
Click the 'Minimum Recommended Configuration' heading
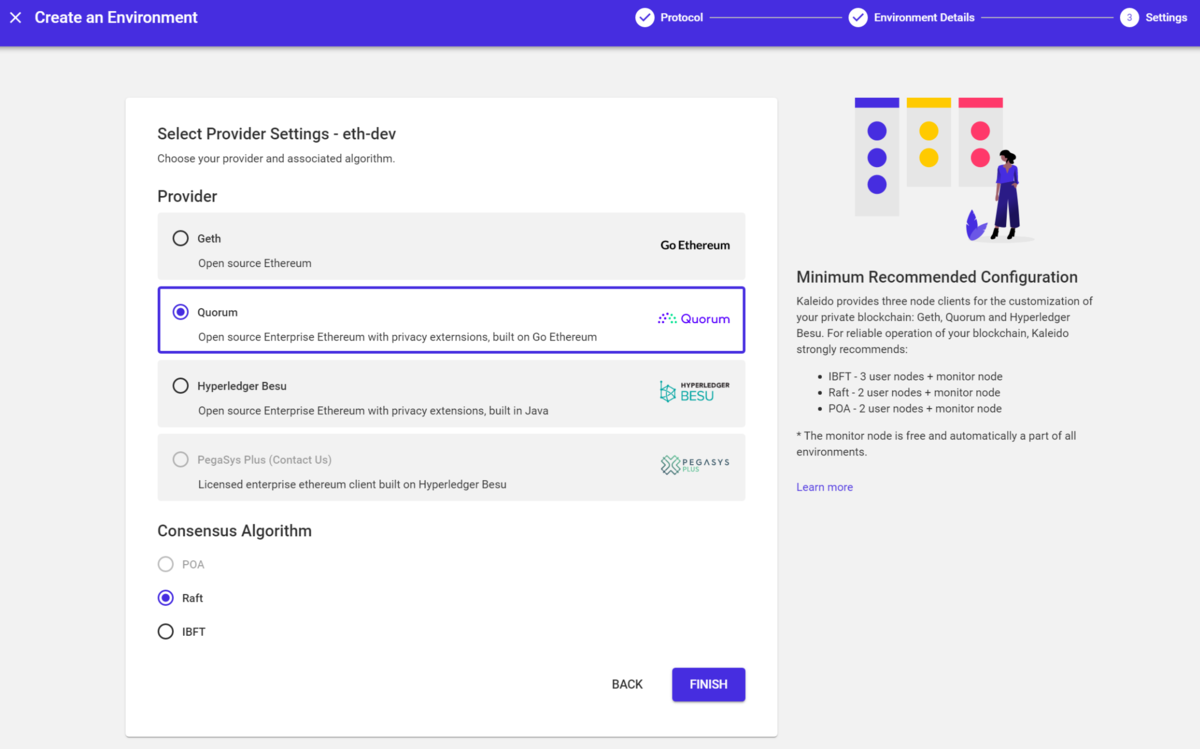point(937,277)
